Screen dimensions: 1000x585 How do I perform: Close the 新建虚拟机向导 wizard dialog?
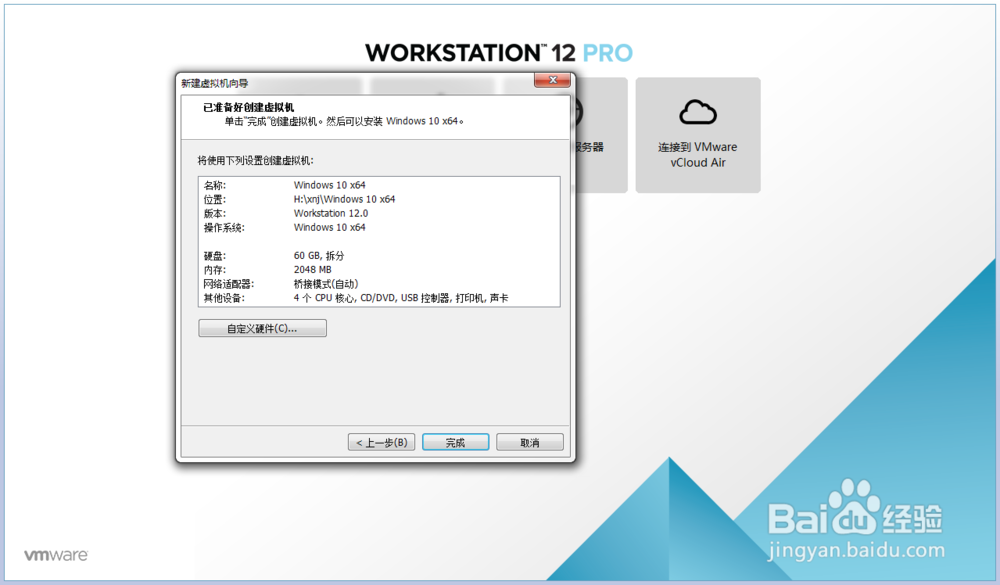pos(553,80)
